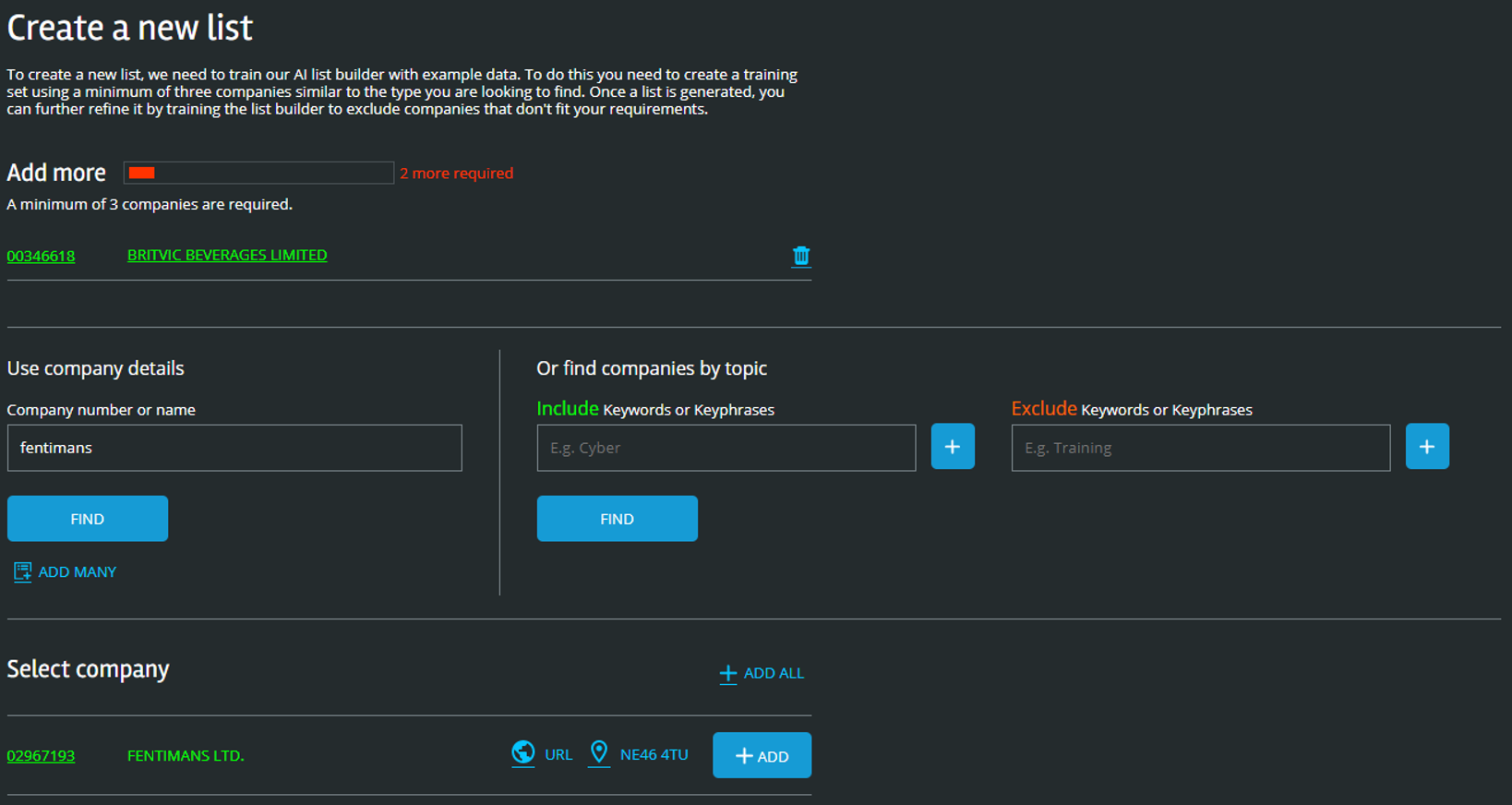Click the '2 more required' text
Viewport: 1512px width, 805px height.
pos(456,173)
